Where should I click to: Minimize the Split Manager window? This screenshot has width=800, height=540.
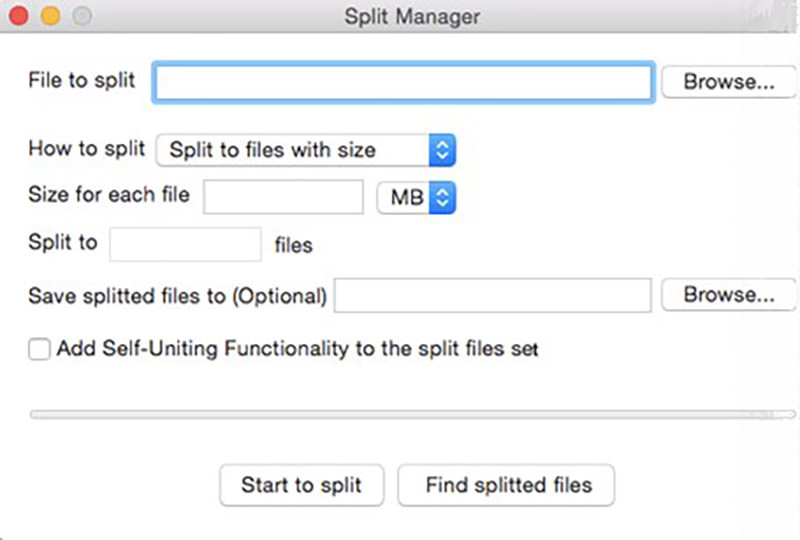tap(51, 16)
